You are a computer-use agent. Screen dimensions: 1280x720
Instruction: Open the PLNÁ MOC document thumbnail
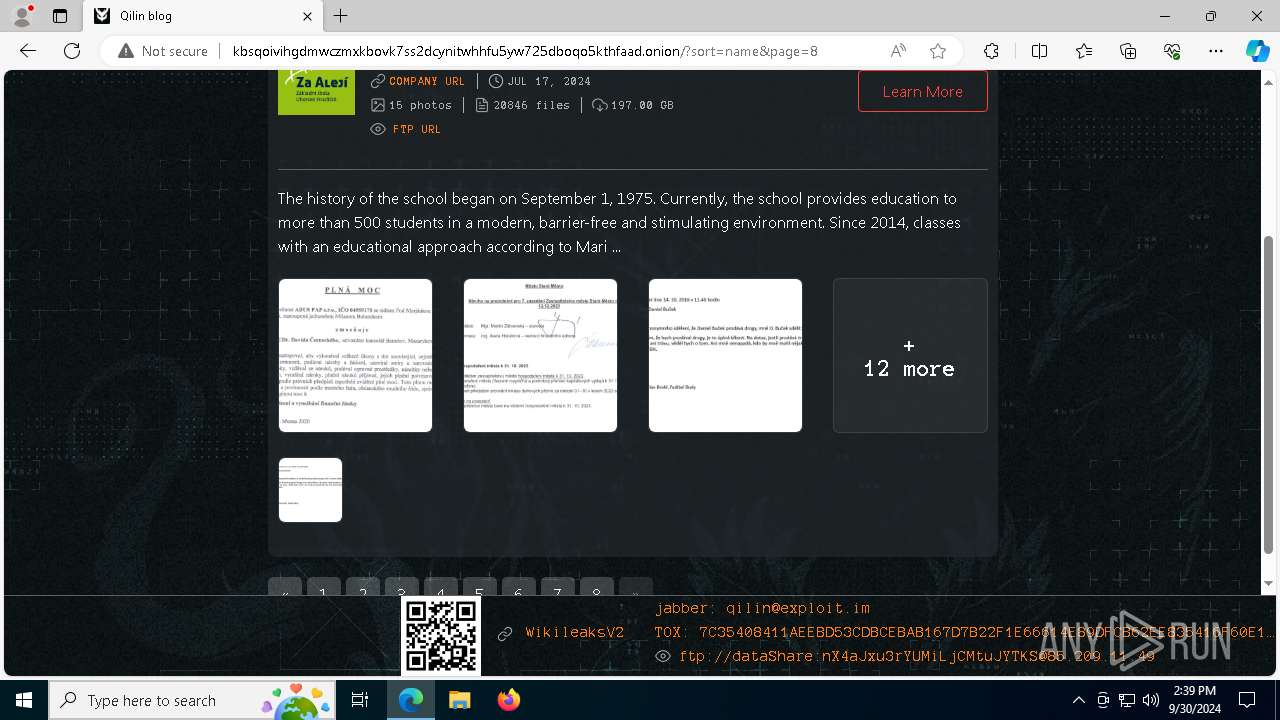click(355, 355)
